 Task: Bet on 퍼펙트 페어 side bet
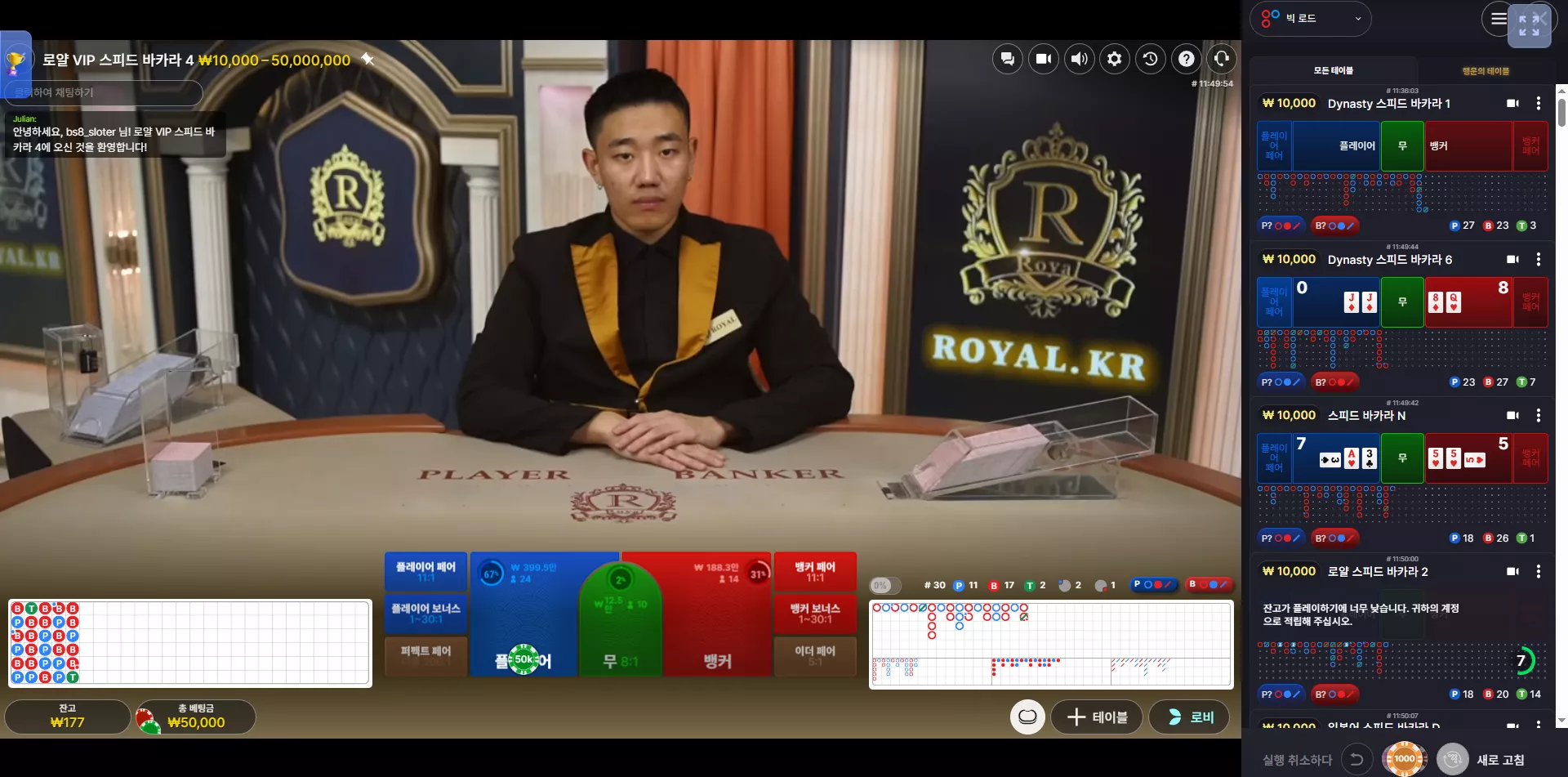tap(425, 656)
